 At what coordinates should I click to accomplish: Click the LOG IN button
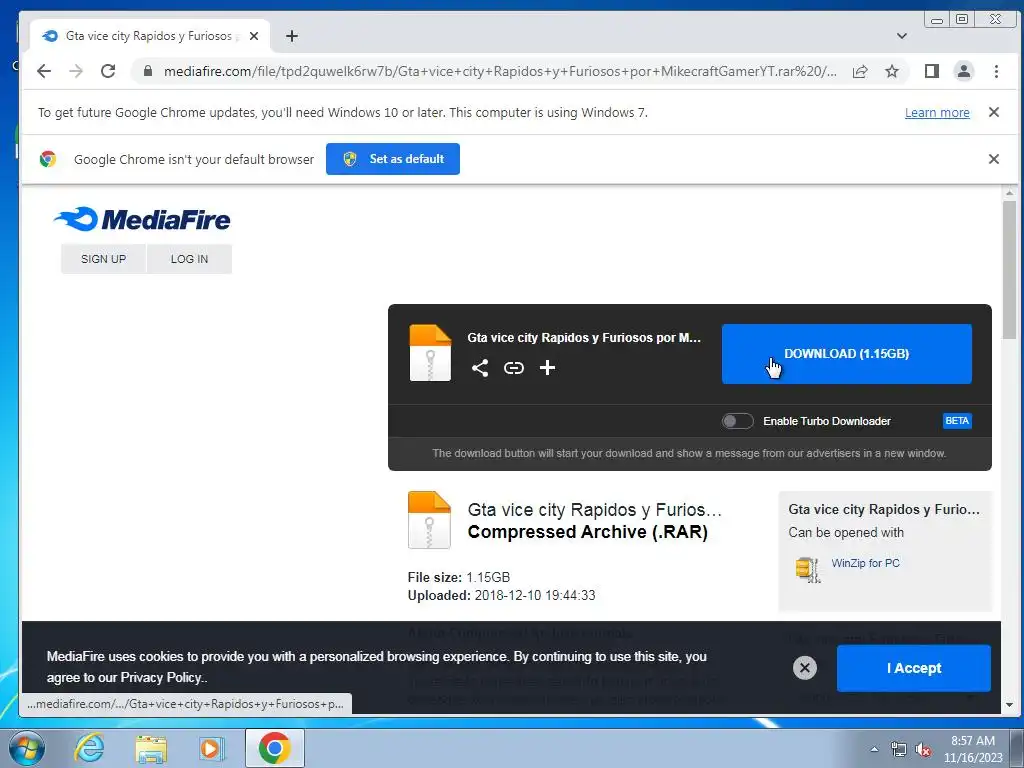(189, 259)
